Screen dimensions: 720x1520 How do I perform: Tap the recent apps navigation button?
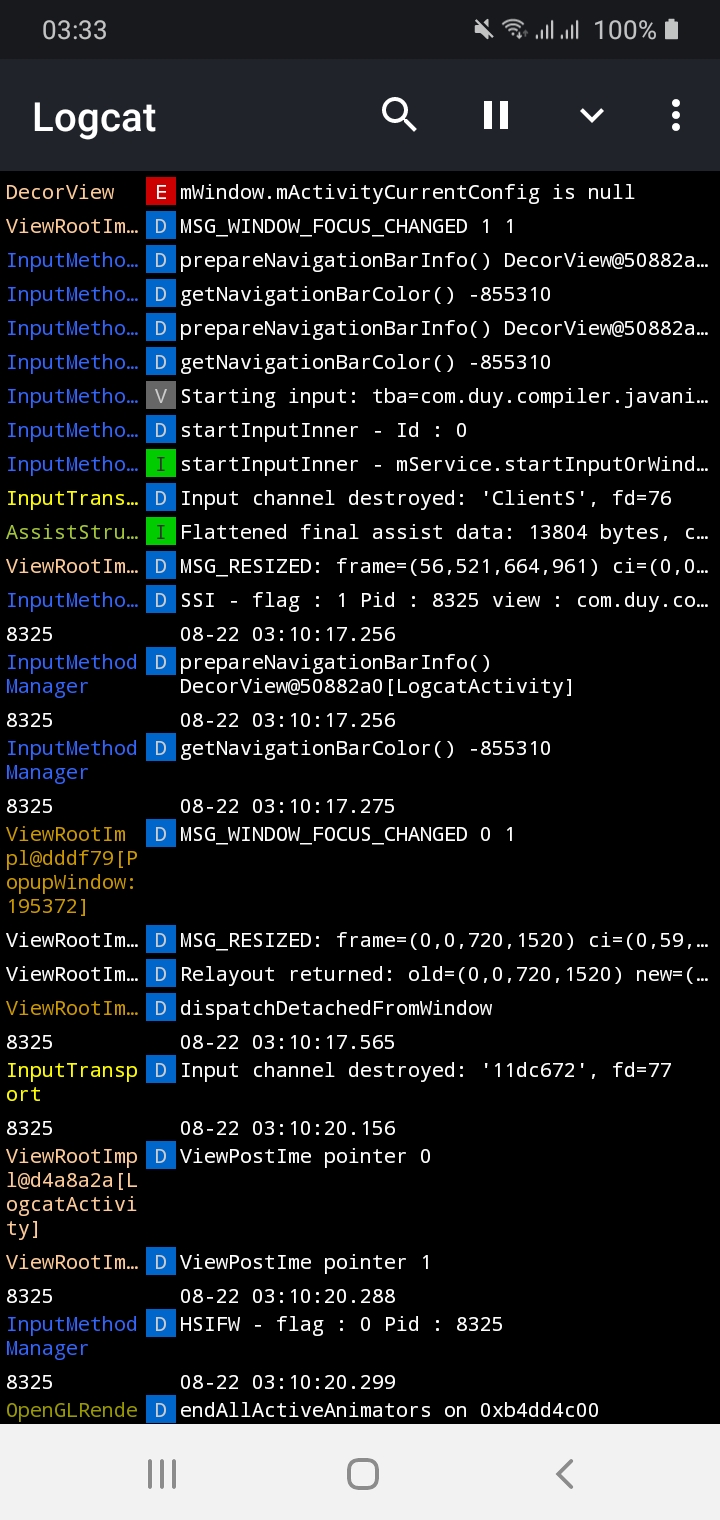[161, 1473]
